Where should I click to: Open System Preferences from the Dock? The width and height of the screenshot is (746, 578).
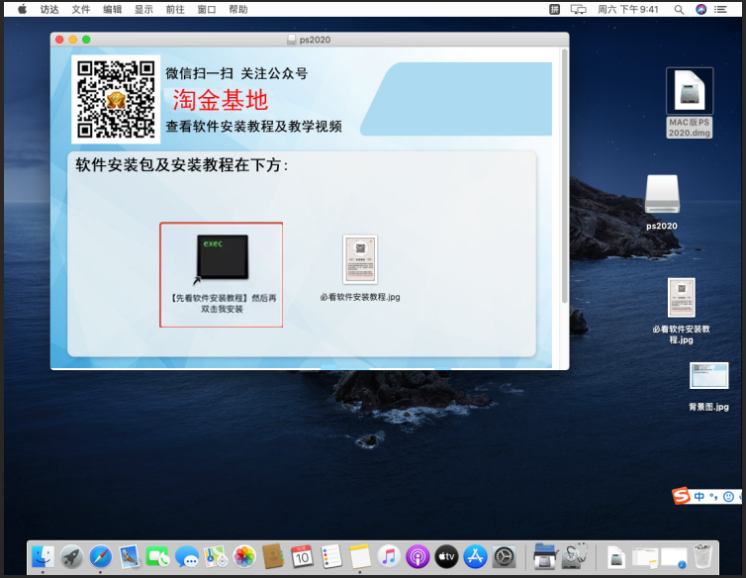tap(504, 556)
